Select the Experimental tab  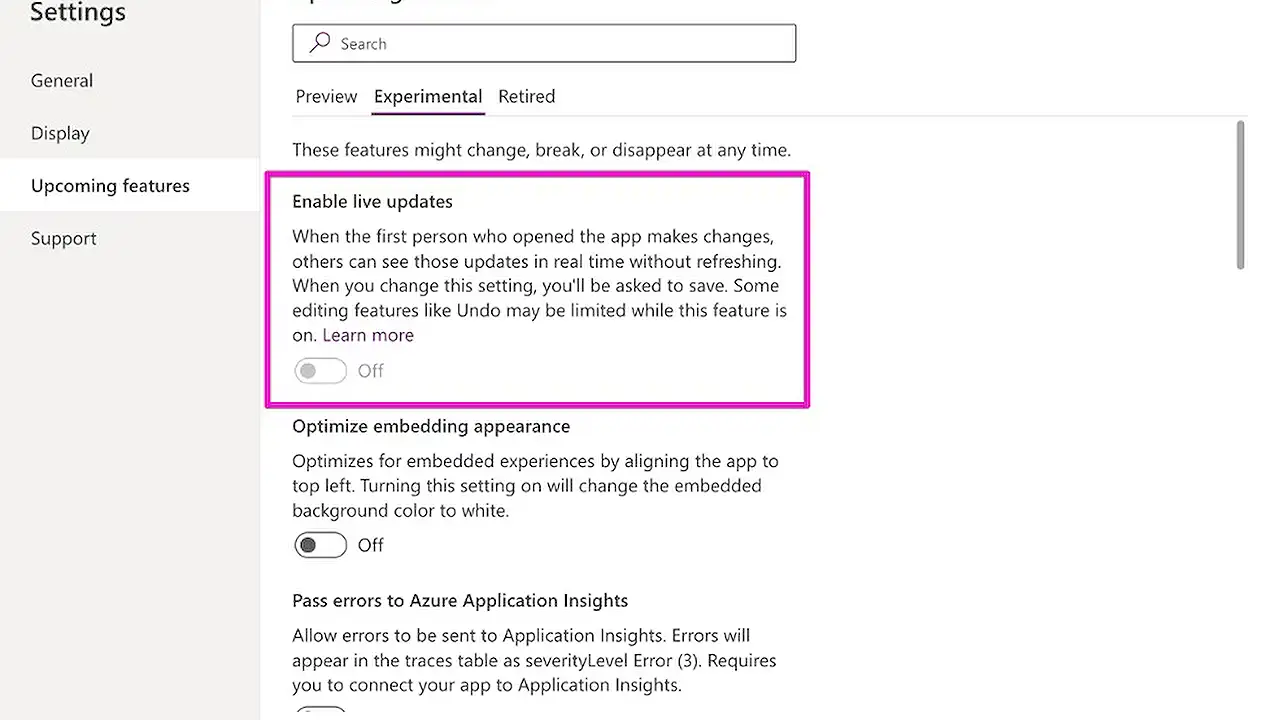[428, 97]
